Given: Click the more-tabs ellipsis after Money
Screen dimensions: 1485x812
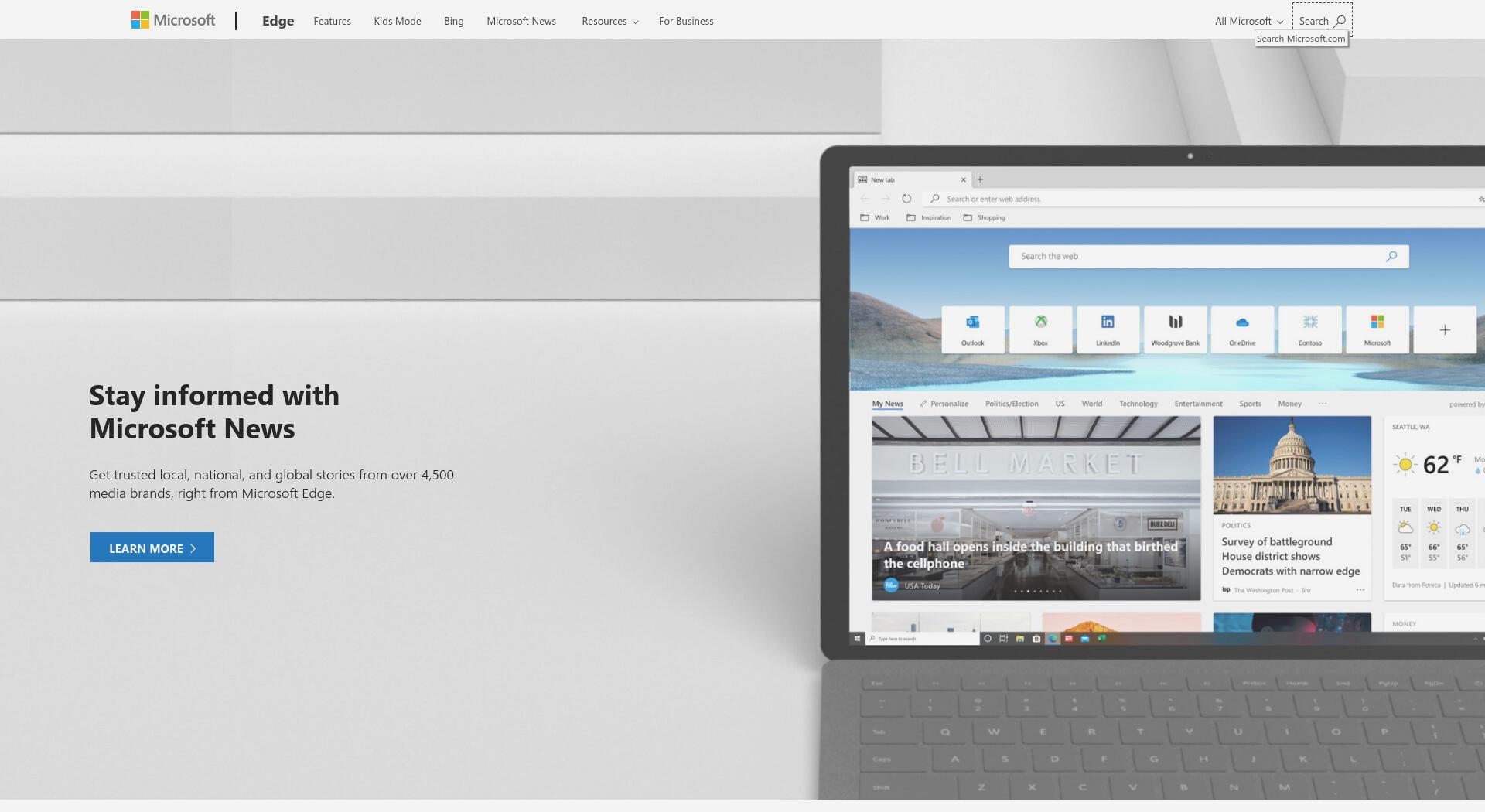Looking at the screenshot, I should (x=1323, y=404).
